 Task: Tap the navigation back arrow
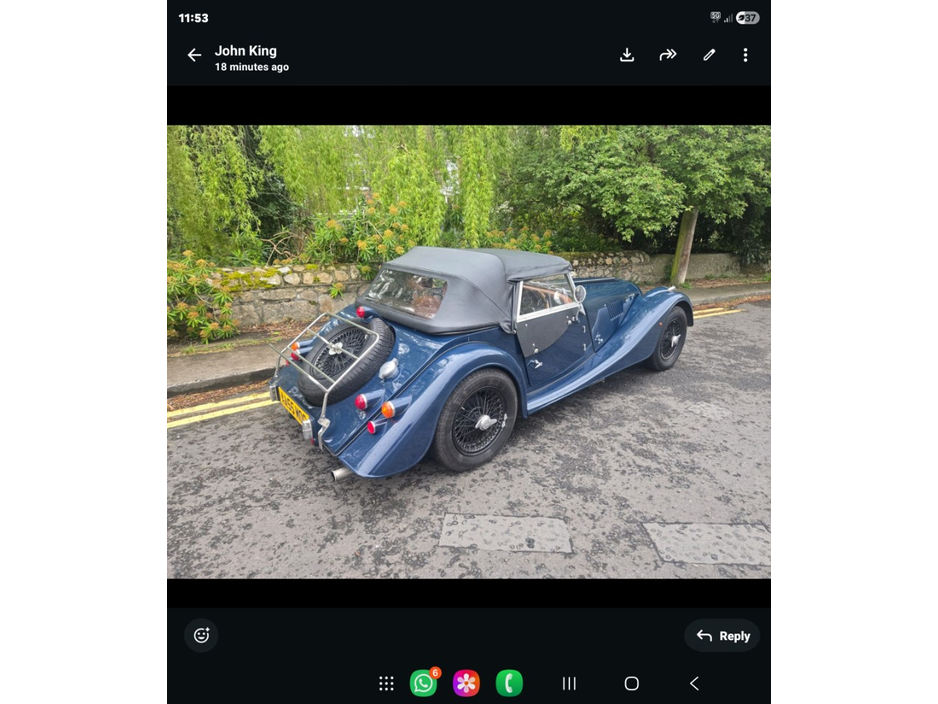(x=694, y=684)
